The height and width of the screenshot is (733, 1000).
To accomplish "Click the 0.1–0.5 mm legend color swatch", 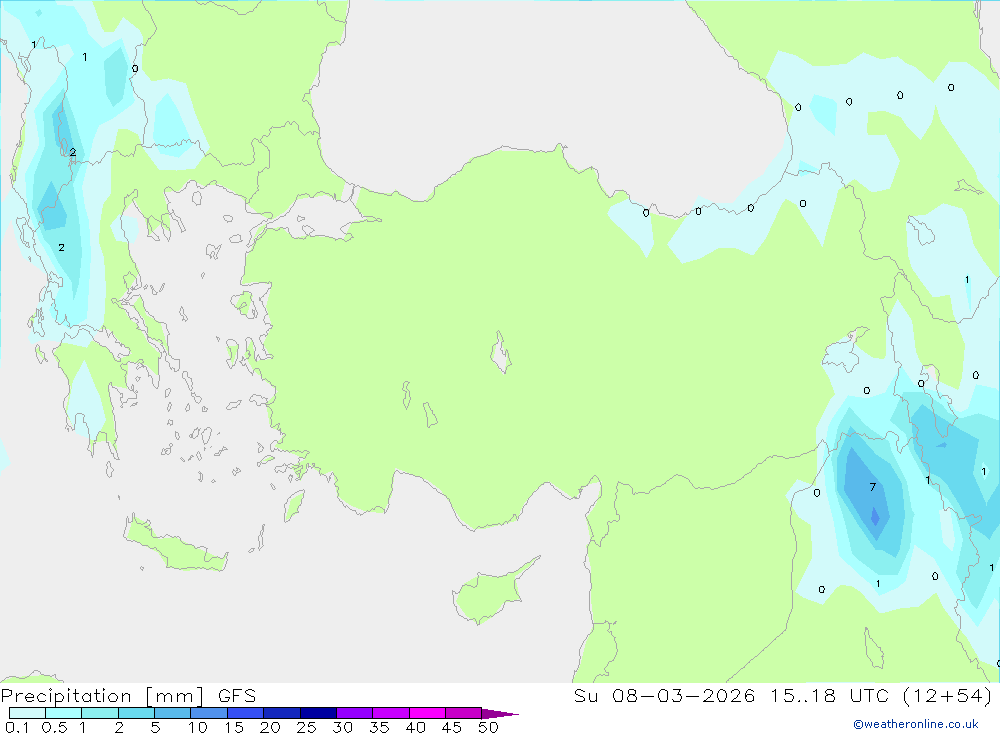I will [27, 713].
